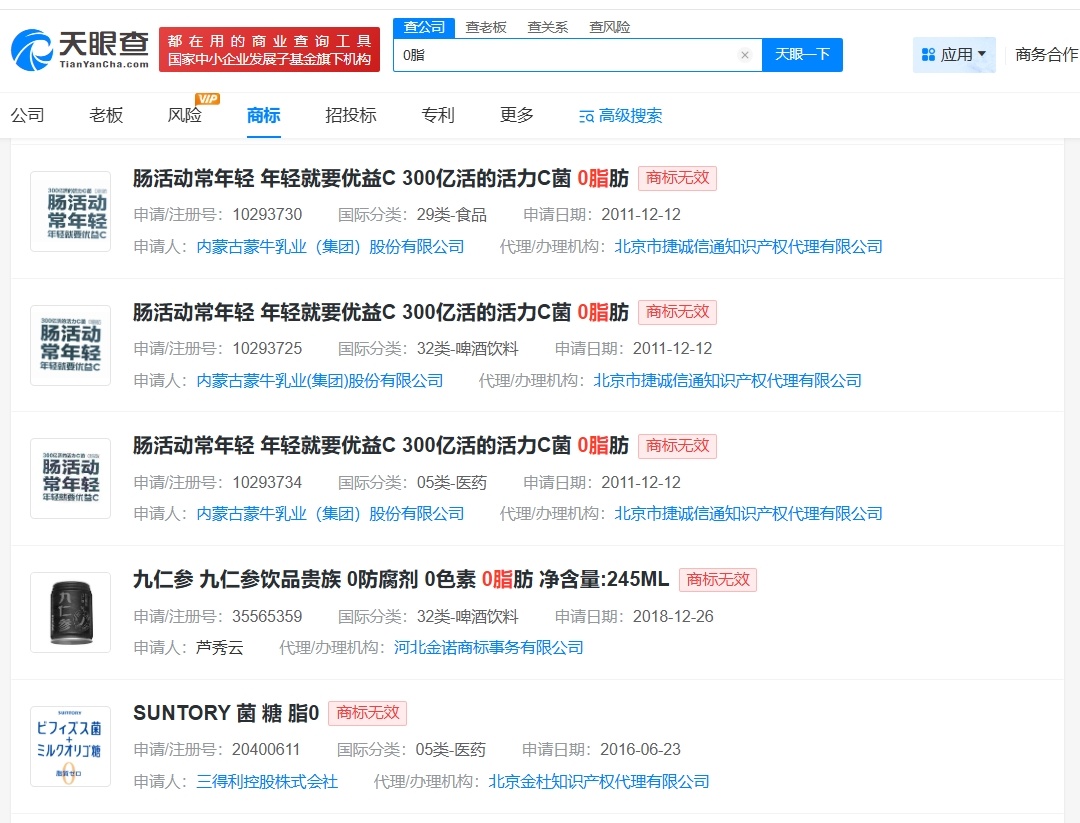Screen dimensions: 1080x823
Task: Open trademark thumbnail for registration 10293725
Action: [x=70, y=345]
